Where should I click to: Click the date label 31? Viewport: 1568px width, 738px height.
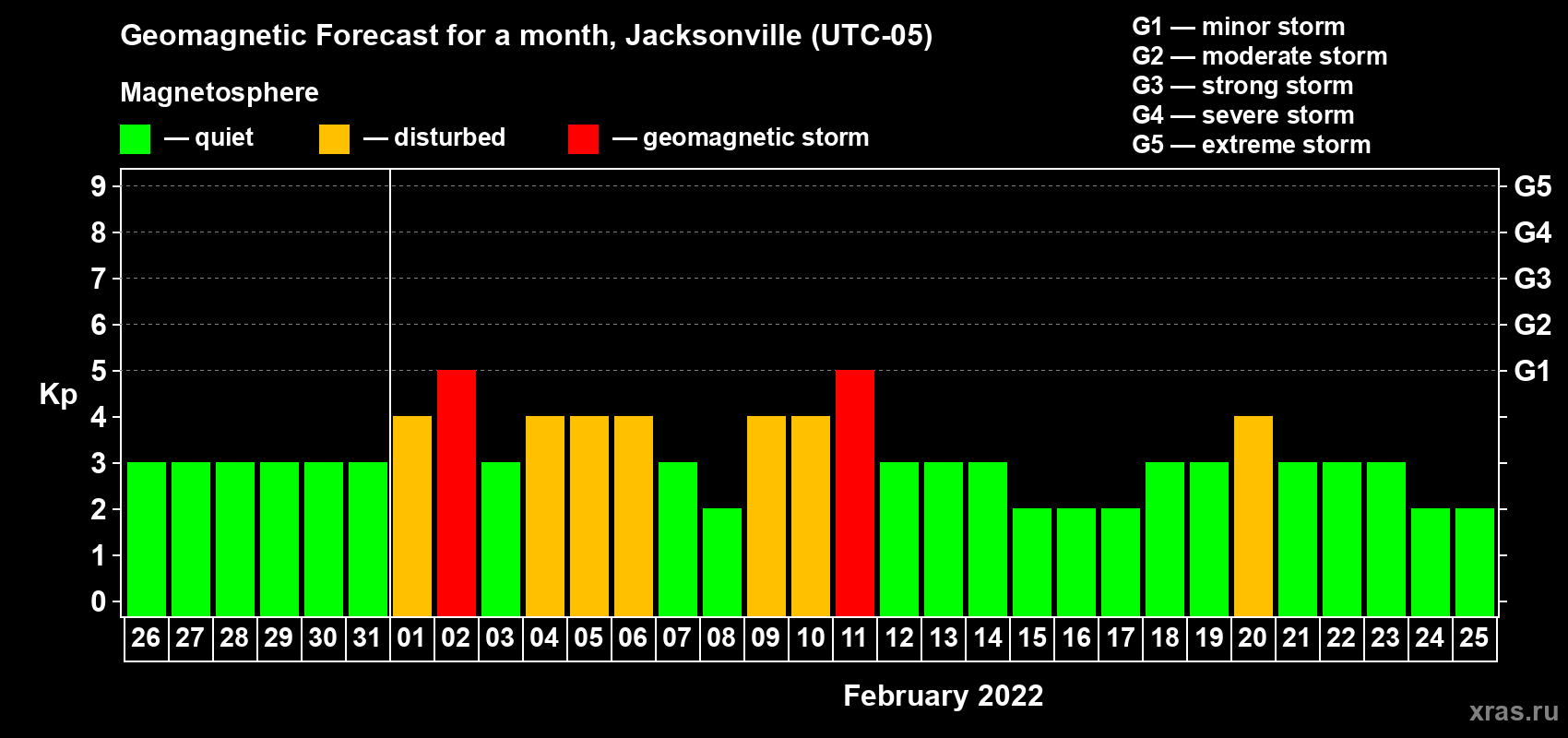[x=367, y=638]
